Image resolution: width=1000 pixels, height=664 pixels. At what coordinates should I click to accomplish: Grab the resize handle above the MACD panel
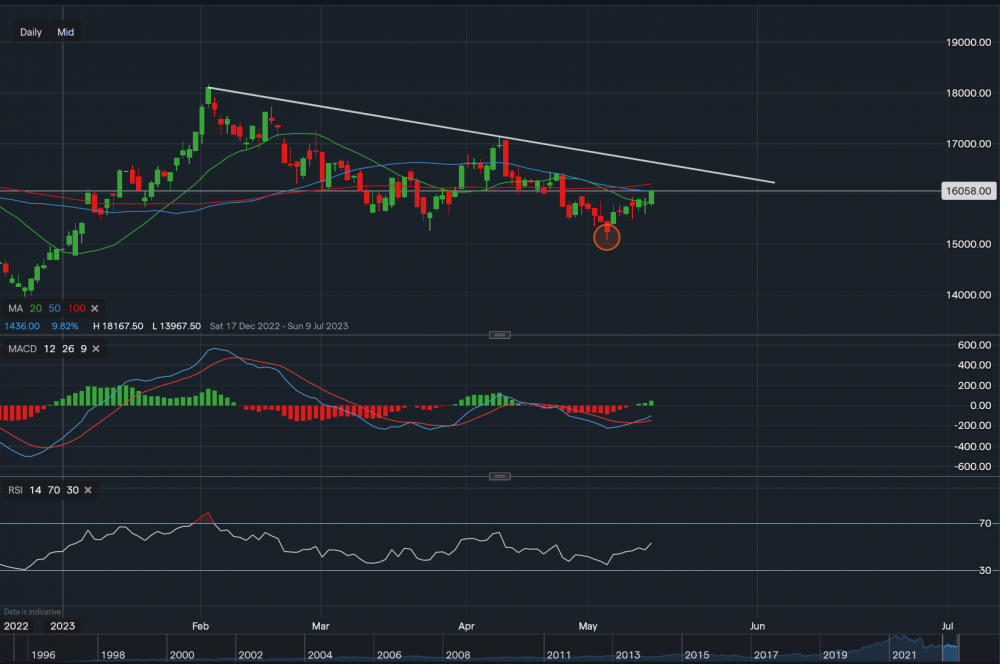coord(499,334)
